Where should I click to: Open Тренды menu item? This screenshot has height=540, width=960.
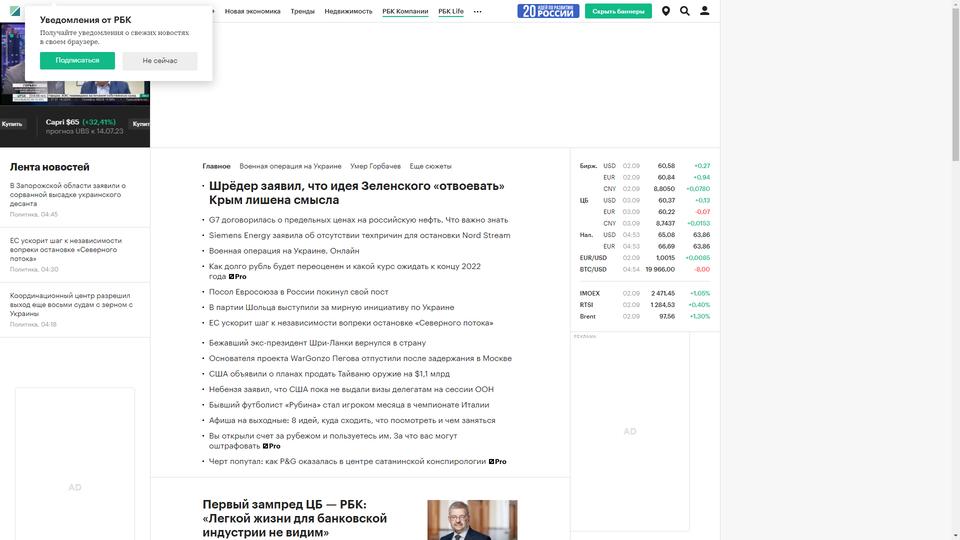302,12
